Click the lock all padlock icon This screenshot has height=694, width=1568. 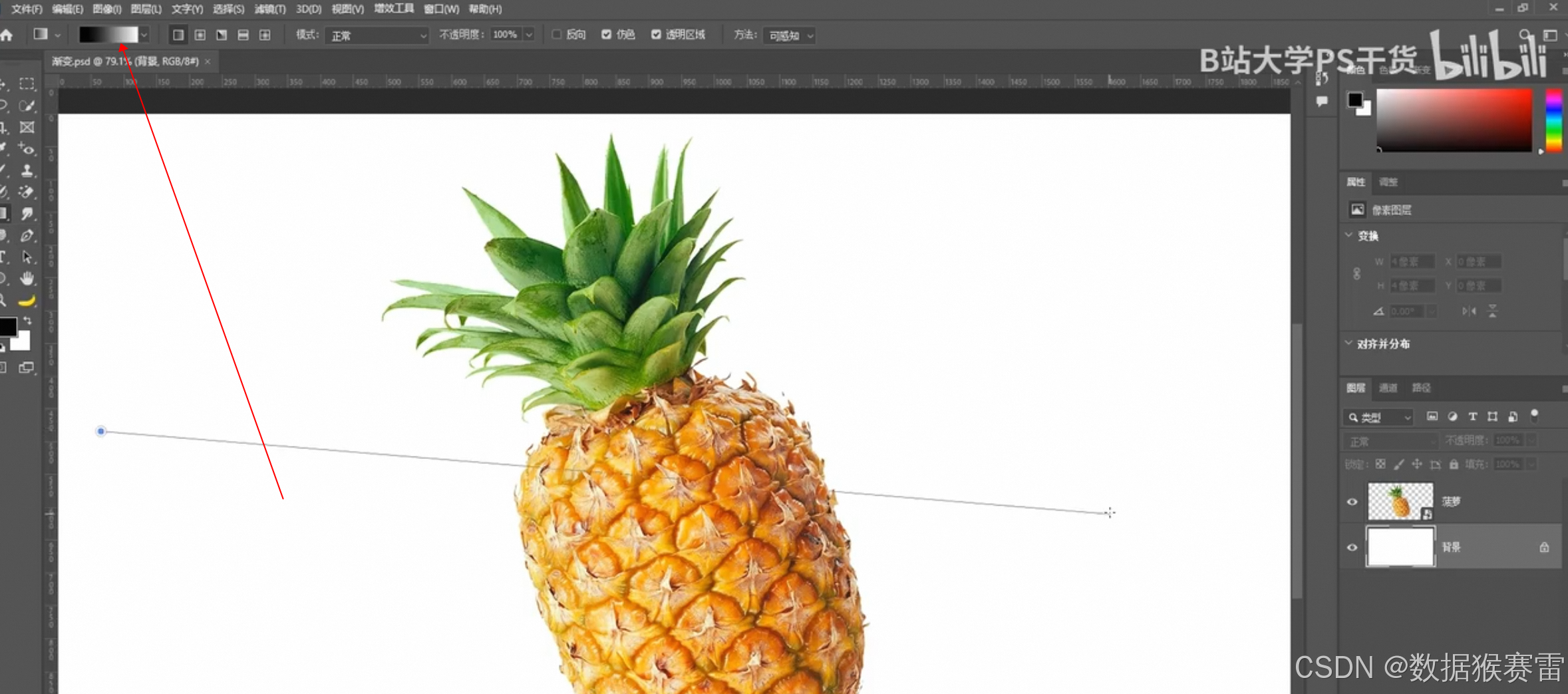click(1454, 464)
